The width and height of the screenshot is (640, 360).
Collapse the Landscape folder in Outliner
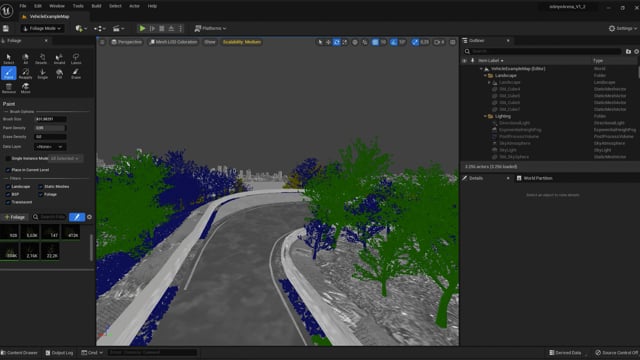[x=485, y=76]
